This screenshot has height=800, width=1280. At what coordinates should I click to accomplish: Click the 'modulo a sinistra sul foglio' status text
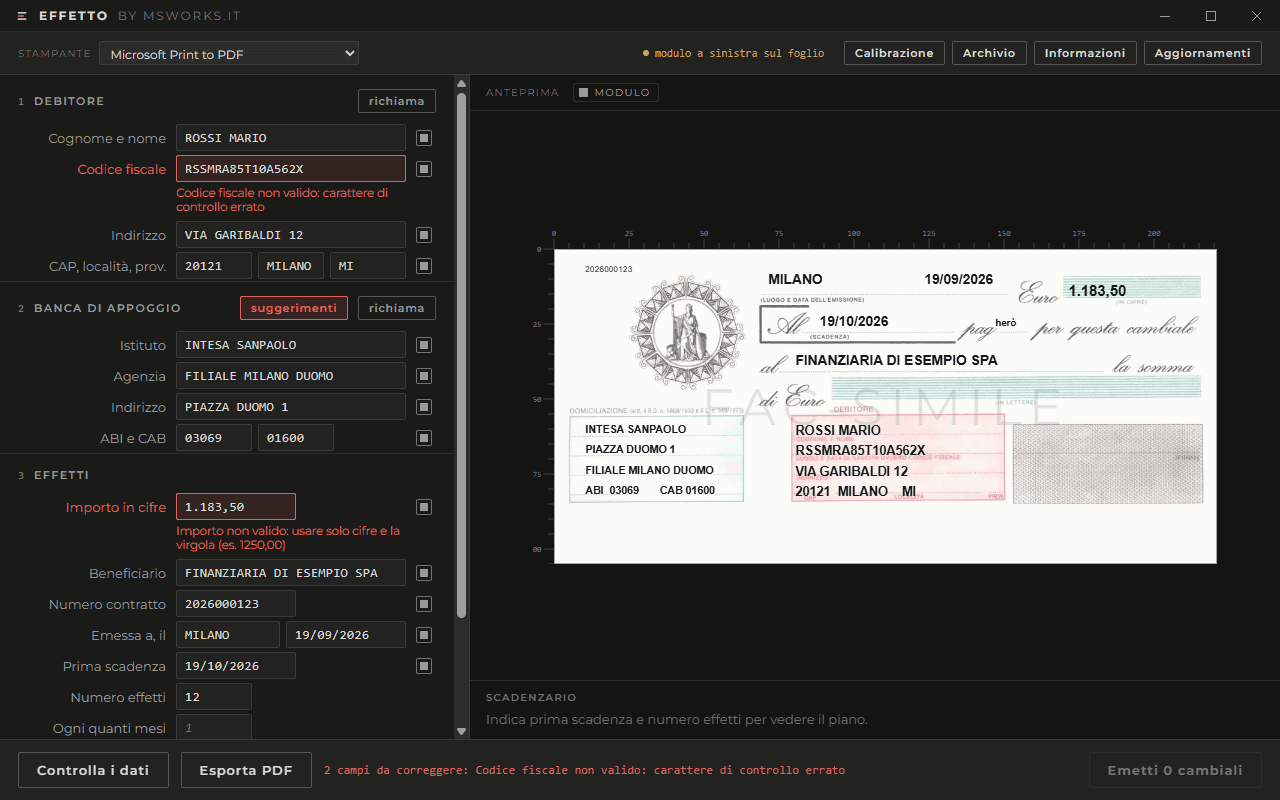tap(740, 54)
